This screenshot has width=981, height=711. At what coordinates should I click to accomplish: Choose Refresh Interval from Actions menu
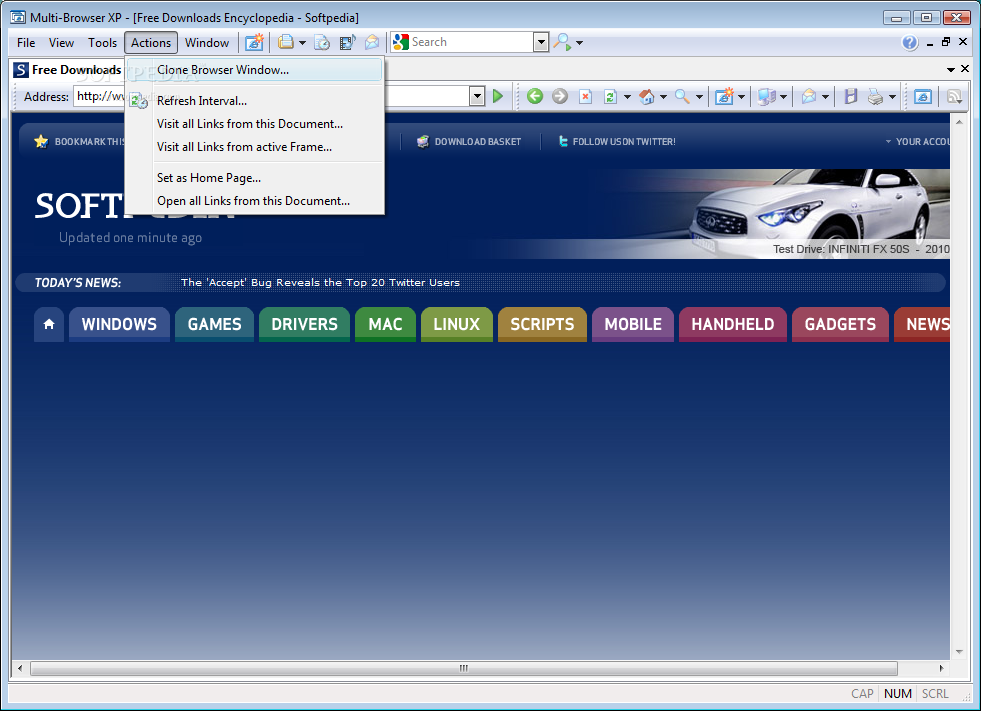pyautogui.click(x=255, y=101)
